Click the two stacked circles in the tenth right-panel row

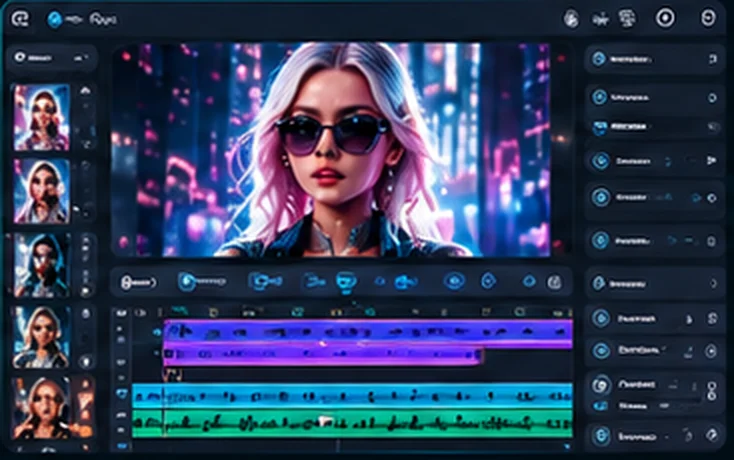click(712, 391)
